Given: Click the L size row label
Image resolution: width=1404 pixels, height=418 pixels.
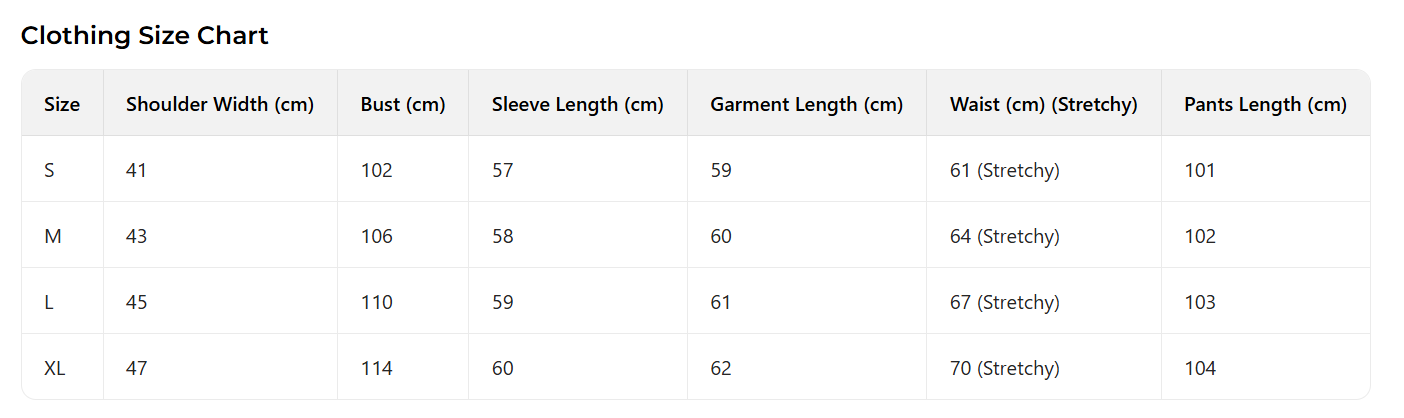Looking at the screenshot, I should click(49, 302).
